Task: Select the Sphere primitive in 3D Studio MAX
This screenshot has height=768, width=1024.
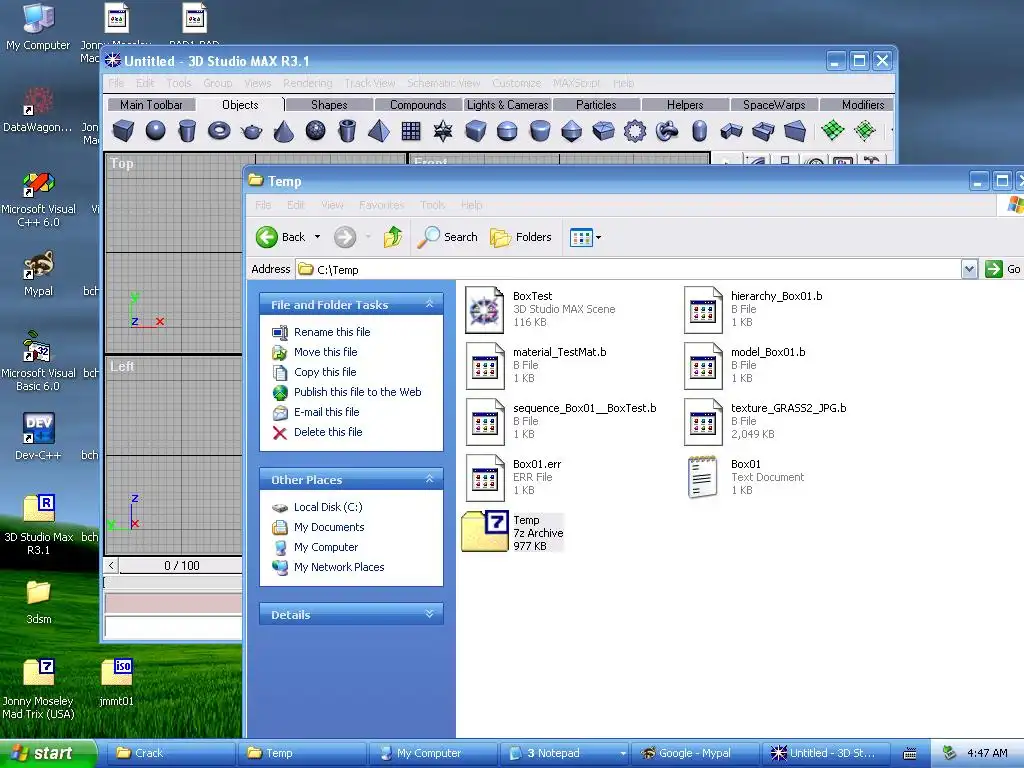Action: 155,131
